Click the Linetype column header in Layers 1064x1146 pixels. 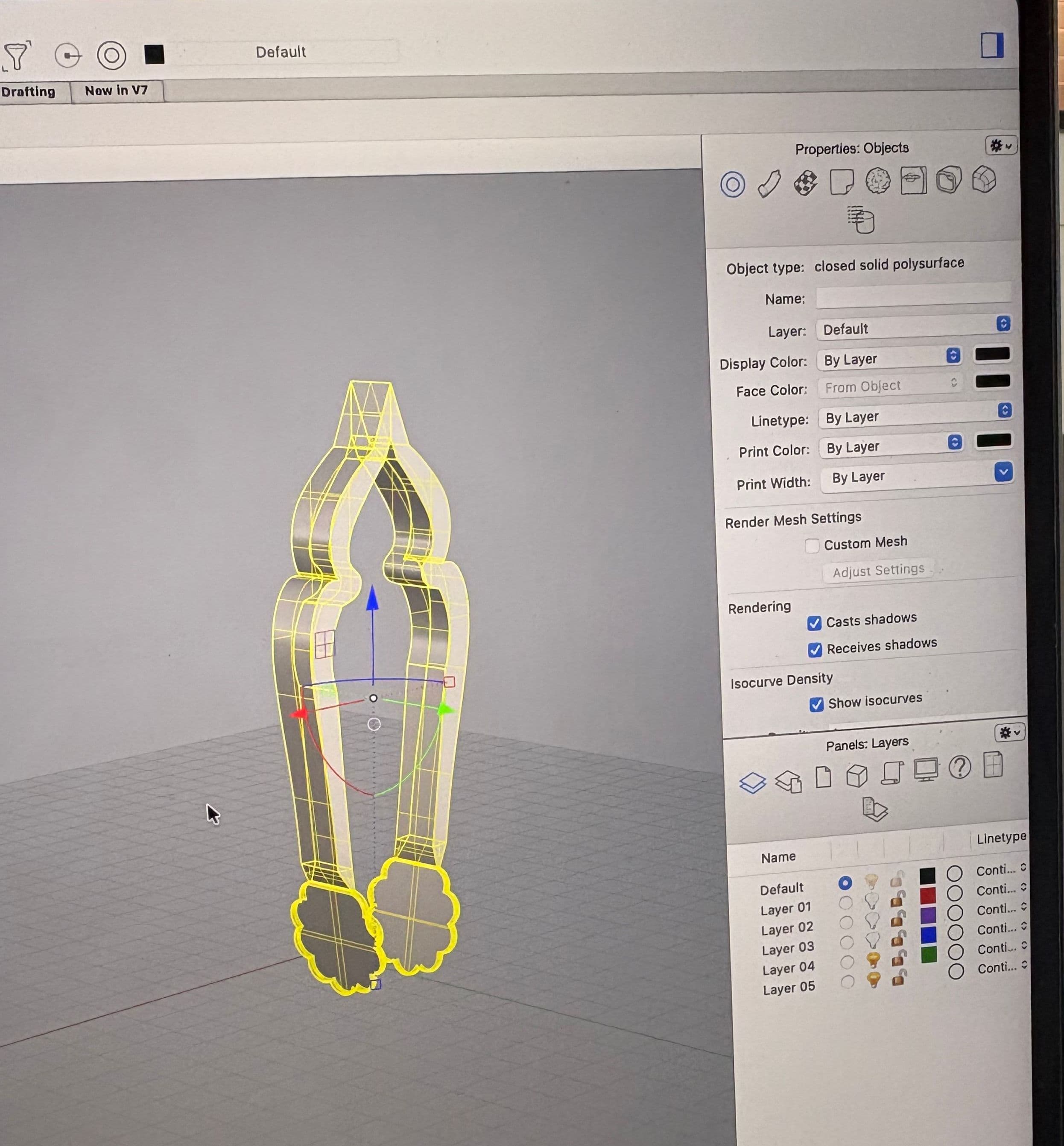[x=1001, y=838]
